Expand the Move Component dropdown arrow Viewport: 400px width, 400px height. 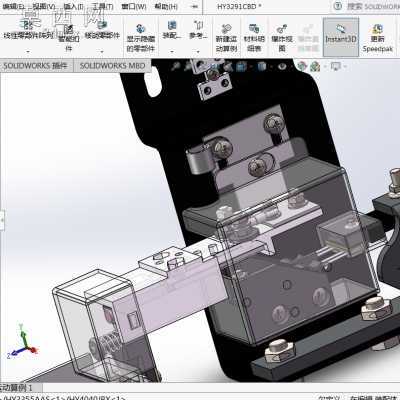point(102,51)
